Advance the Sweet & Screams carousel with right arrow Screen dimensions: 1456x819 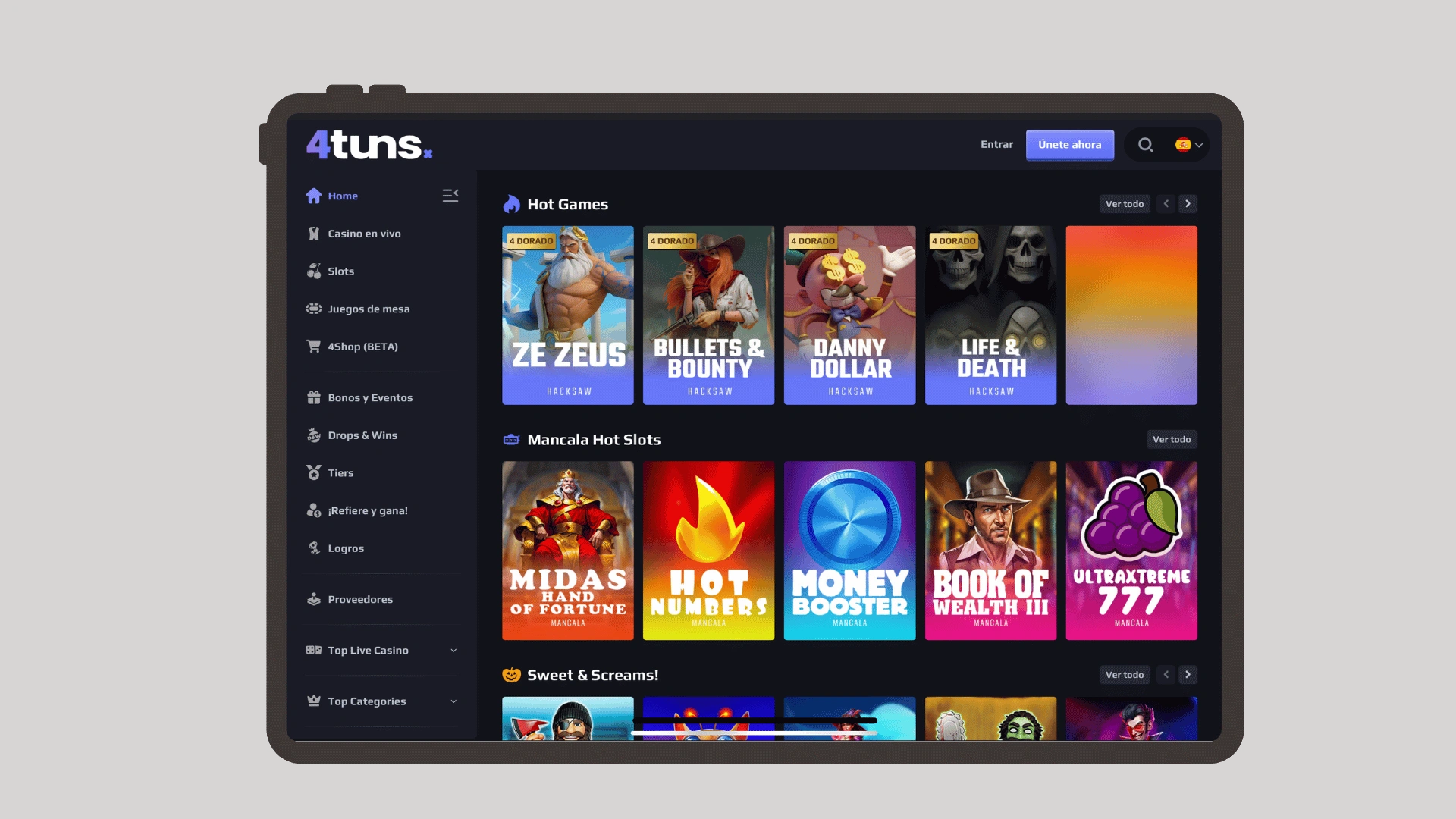tap(1188, 674)
